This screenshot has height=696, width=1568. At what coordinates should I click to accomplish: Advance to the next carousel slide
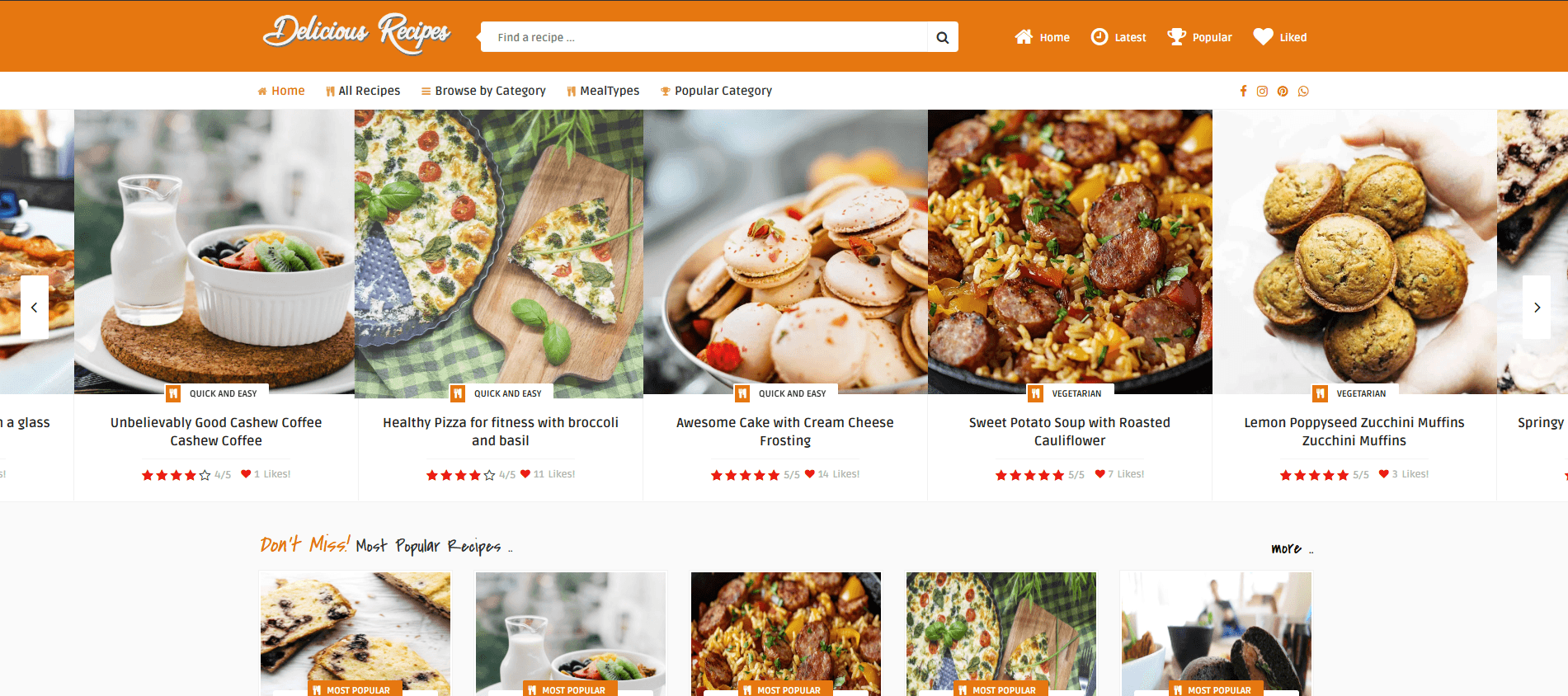(x=1537, y=307)
